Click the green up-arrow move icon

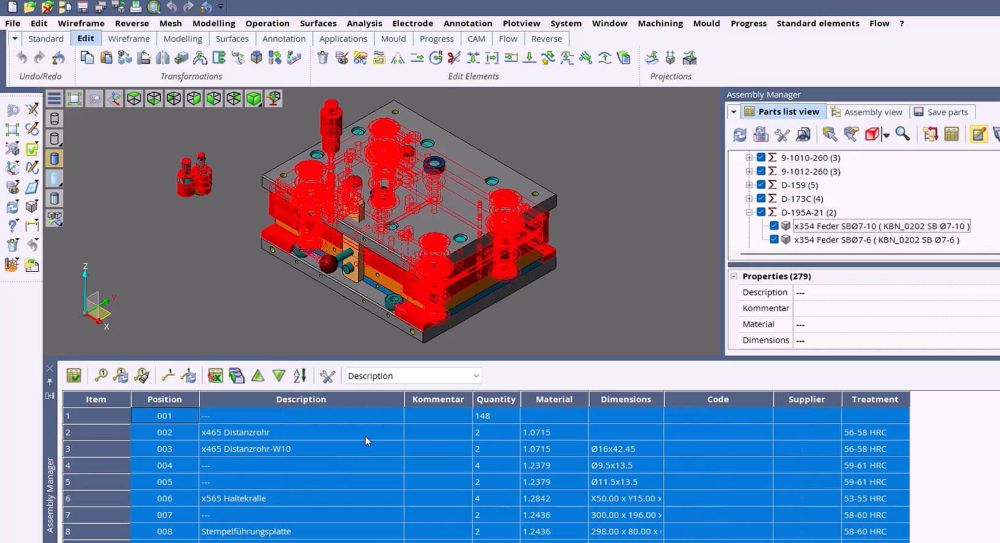(258, 376)
